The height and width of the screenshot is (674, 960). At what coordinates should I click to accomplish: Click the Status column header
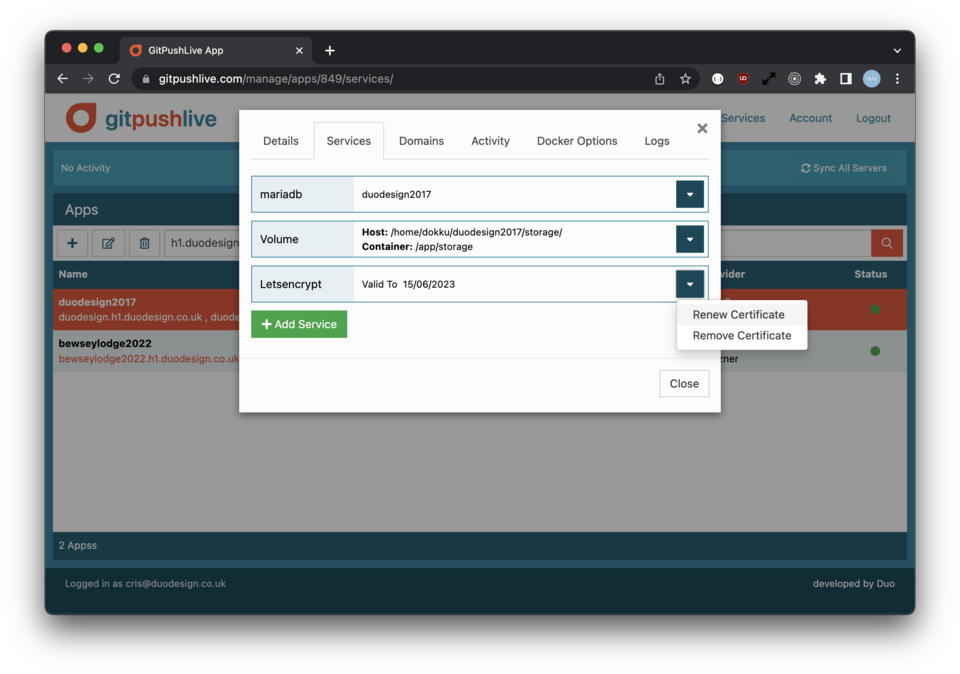[x=870, y=274]
